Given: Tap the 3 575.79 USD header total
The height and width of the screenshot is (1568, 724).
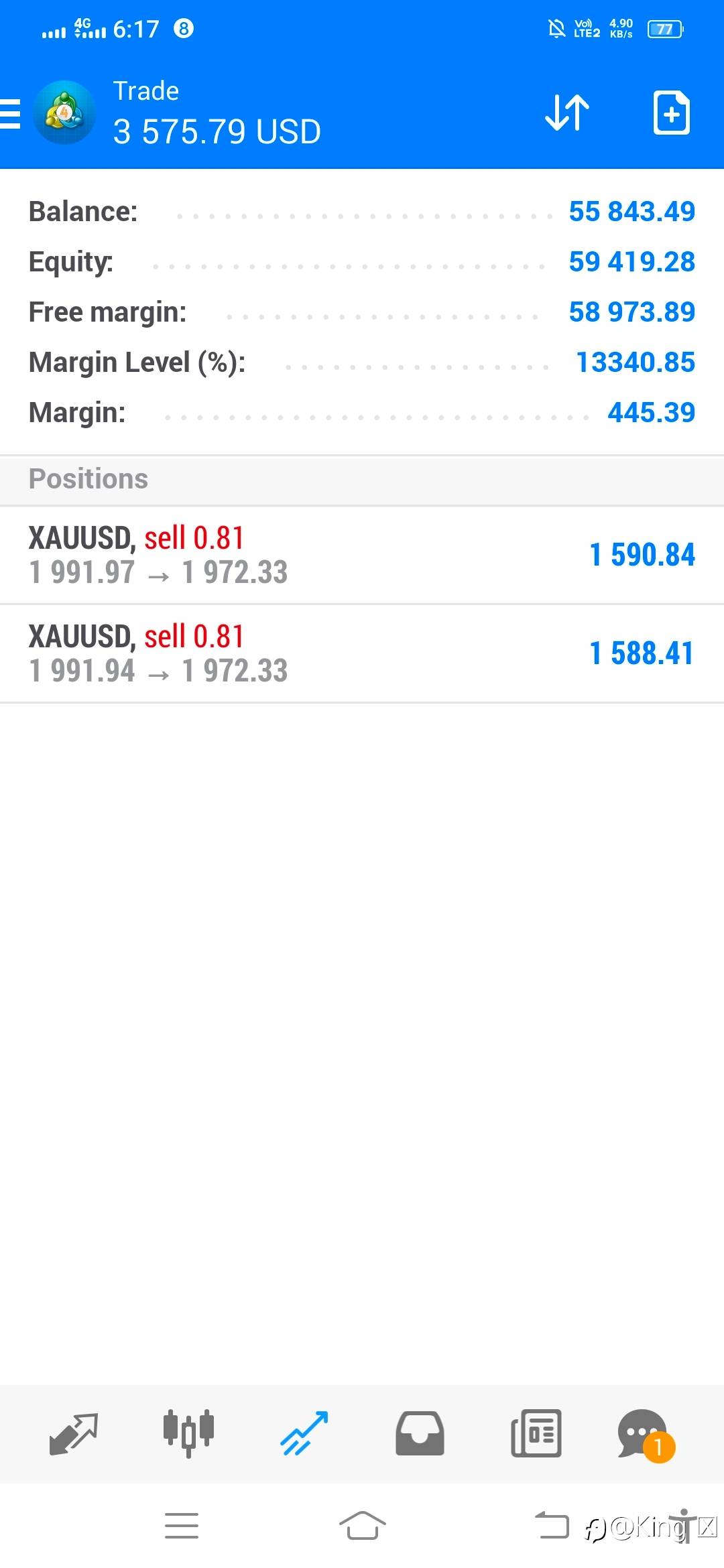Looking at the screenshot, I should point(217,131).
